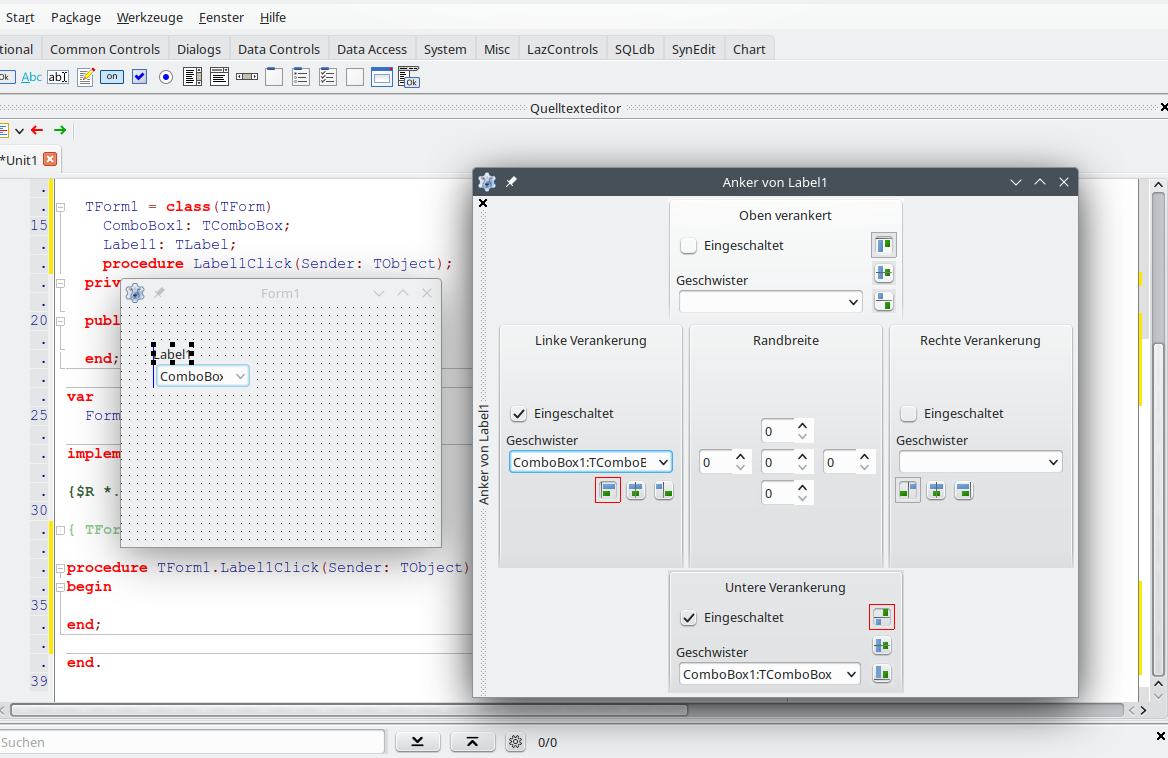Screen dimensions: 1168x758
Task: Select the TMemo component in palette
Action: pos(86,77)
